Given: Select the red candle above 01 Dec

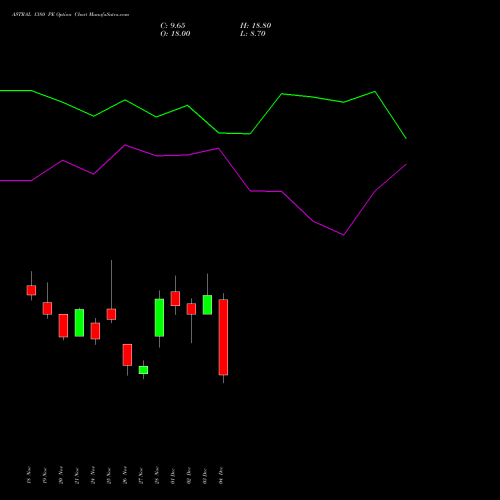Looking at the screenshot, I should click(175, 298).
